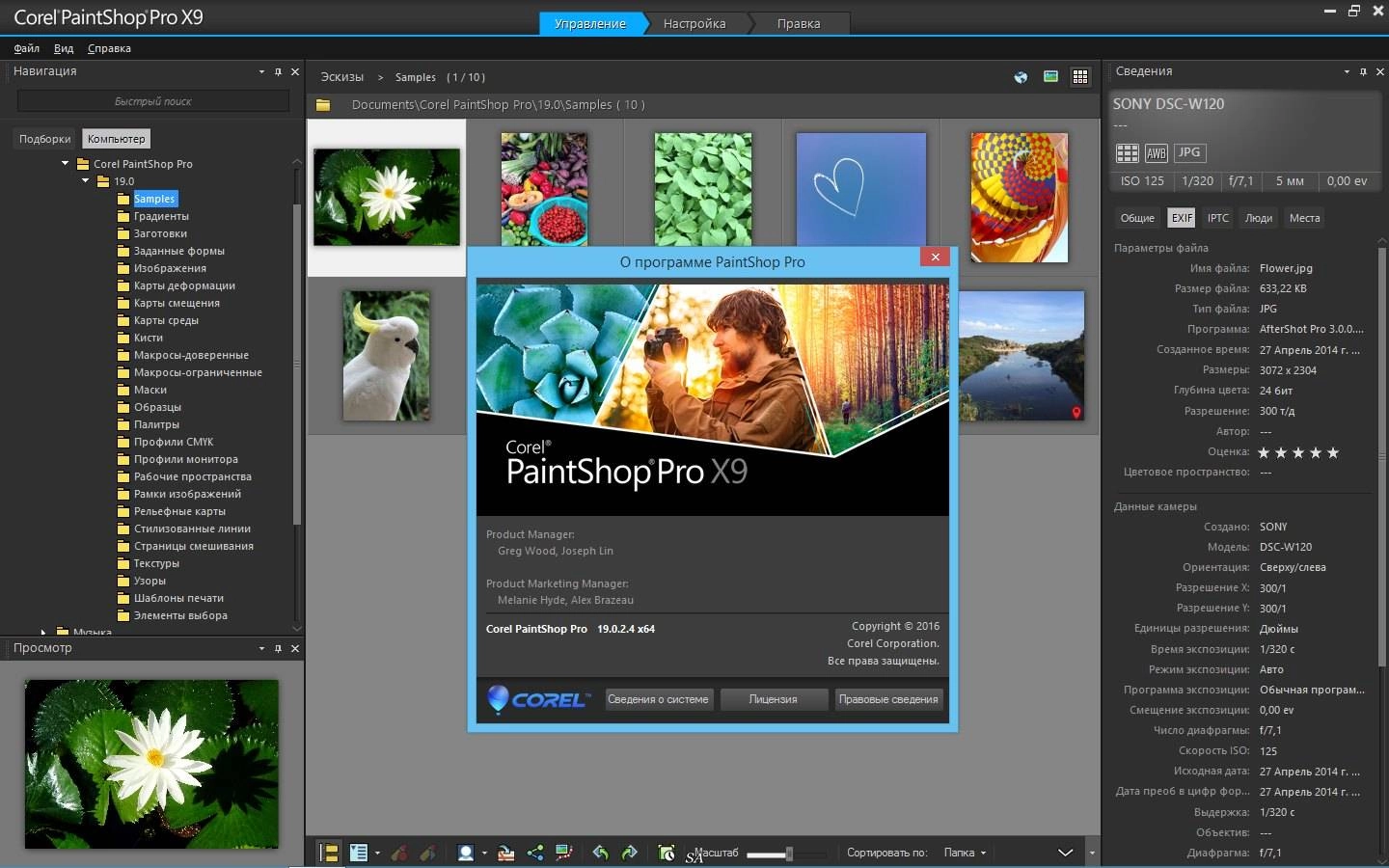Open the Справка menu
Image resolution: width=1389 pixels, height=868 pixels.
(109, 48)
